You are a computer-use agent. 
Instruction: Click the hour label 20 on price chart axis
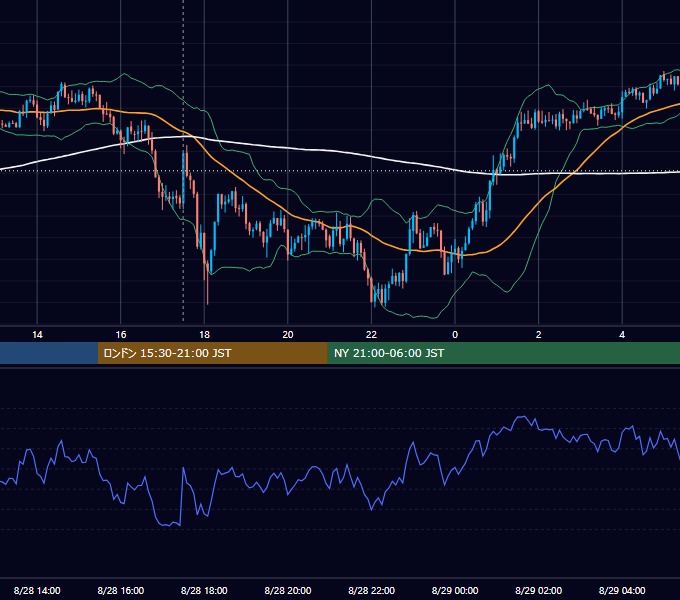[288, 334]
